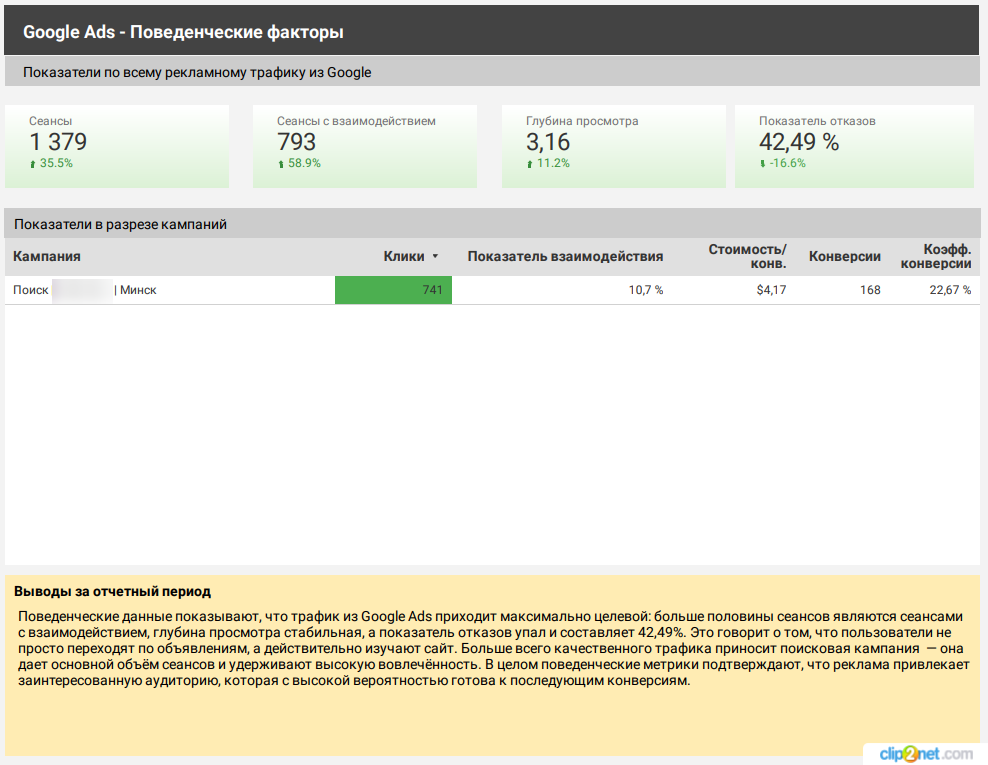Click the Коэфф. конверсии column header
Viewport: 988px width, 765px height.
coord(936,256)
